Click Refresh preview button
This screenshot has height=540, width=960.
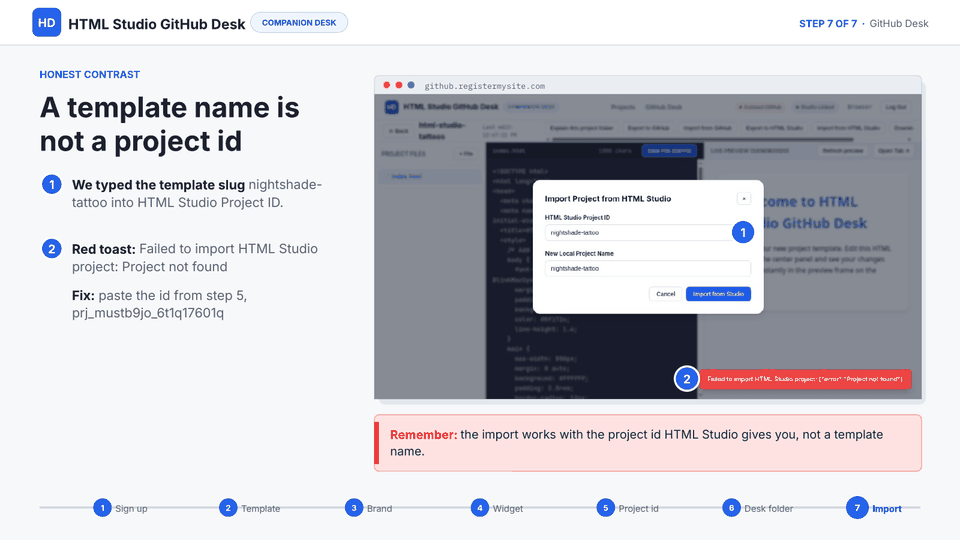(x=842, y=151)
